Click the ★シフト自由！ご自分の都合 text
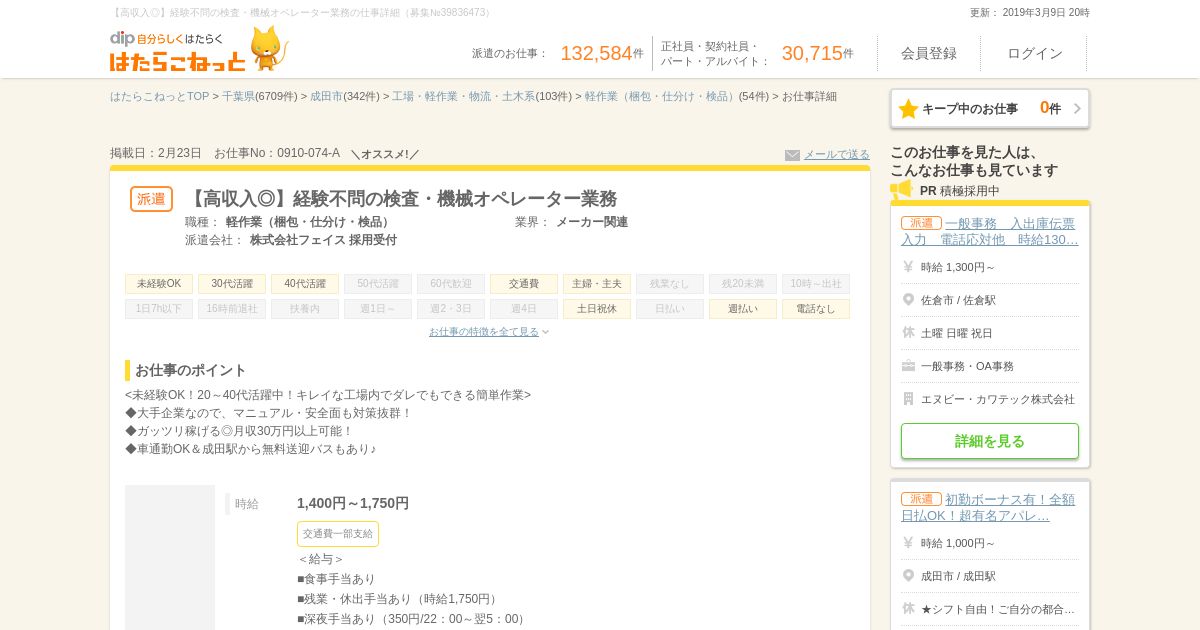 point(998,609)
